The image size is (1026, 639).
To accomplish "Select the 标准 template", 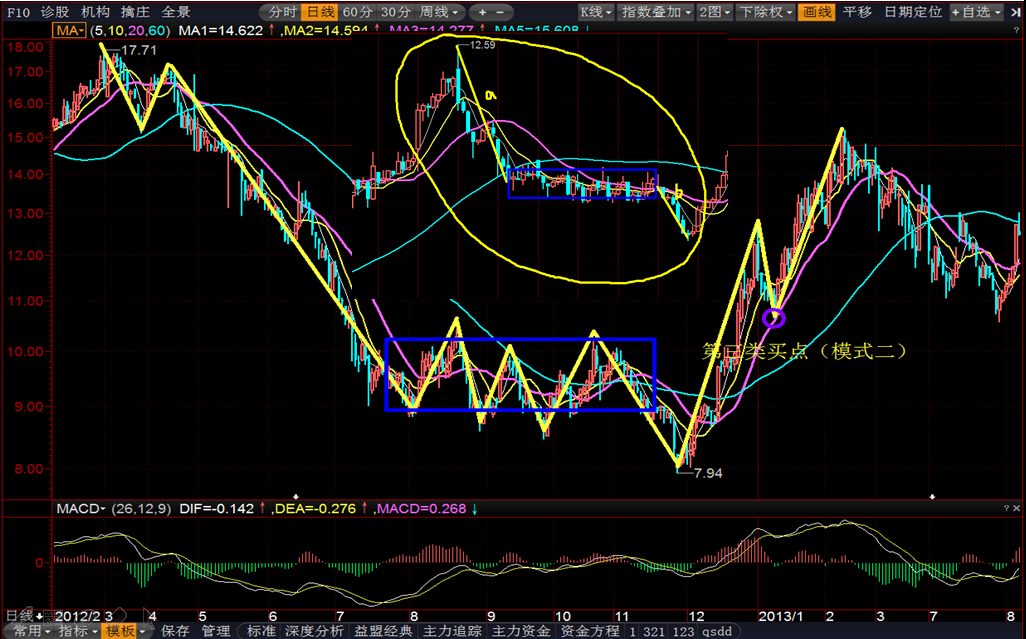I will pyautogui.click(x=260, y=631).
